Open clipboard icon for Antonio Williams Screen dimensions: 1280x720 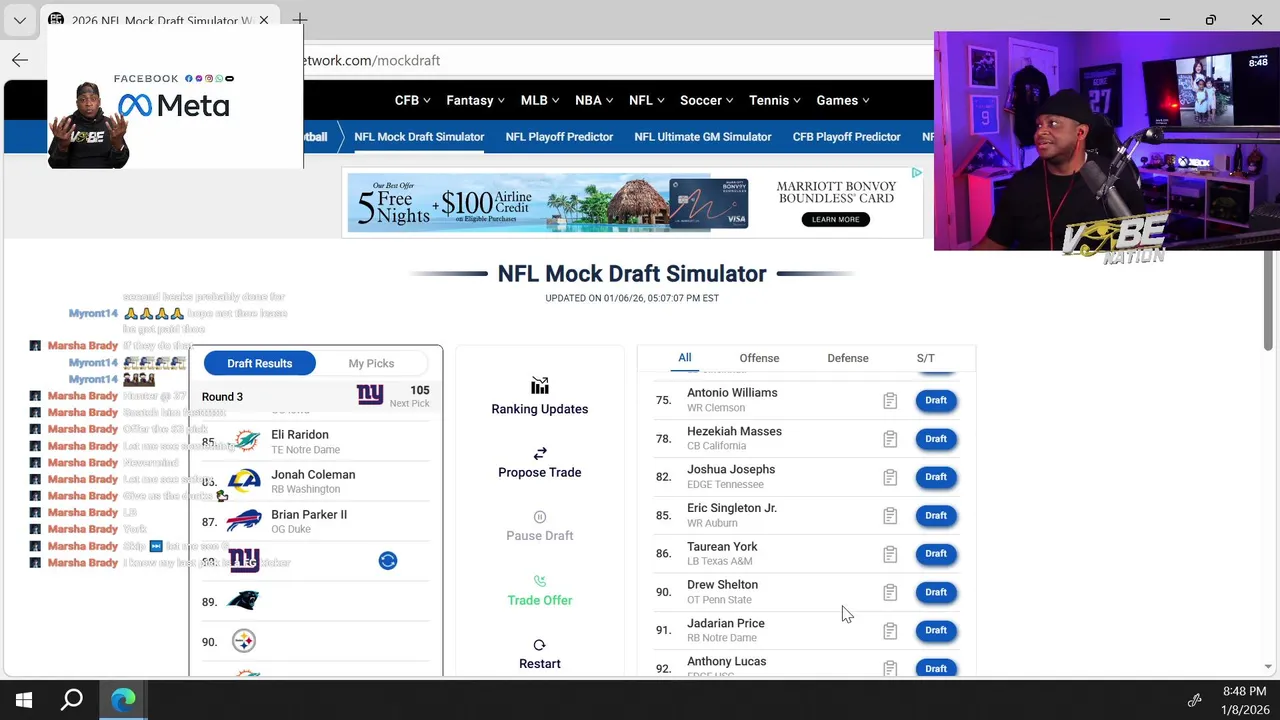[x=890, y=401]
